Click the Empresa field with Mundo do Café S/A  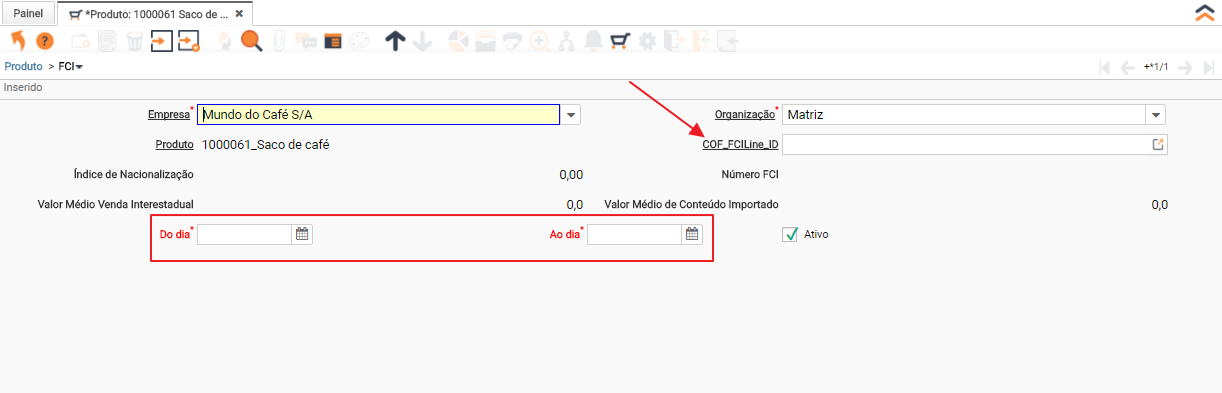click(378, 115)
